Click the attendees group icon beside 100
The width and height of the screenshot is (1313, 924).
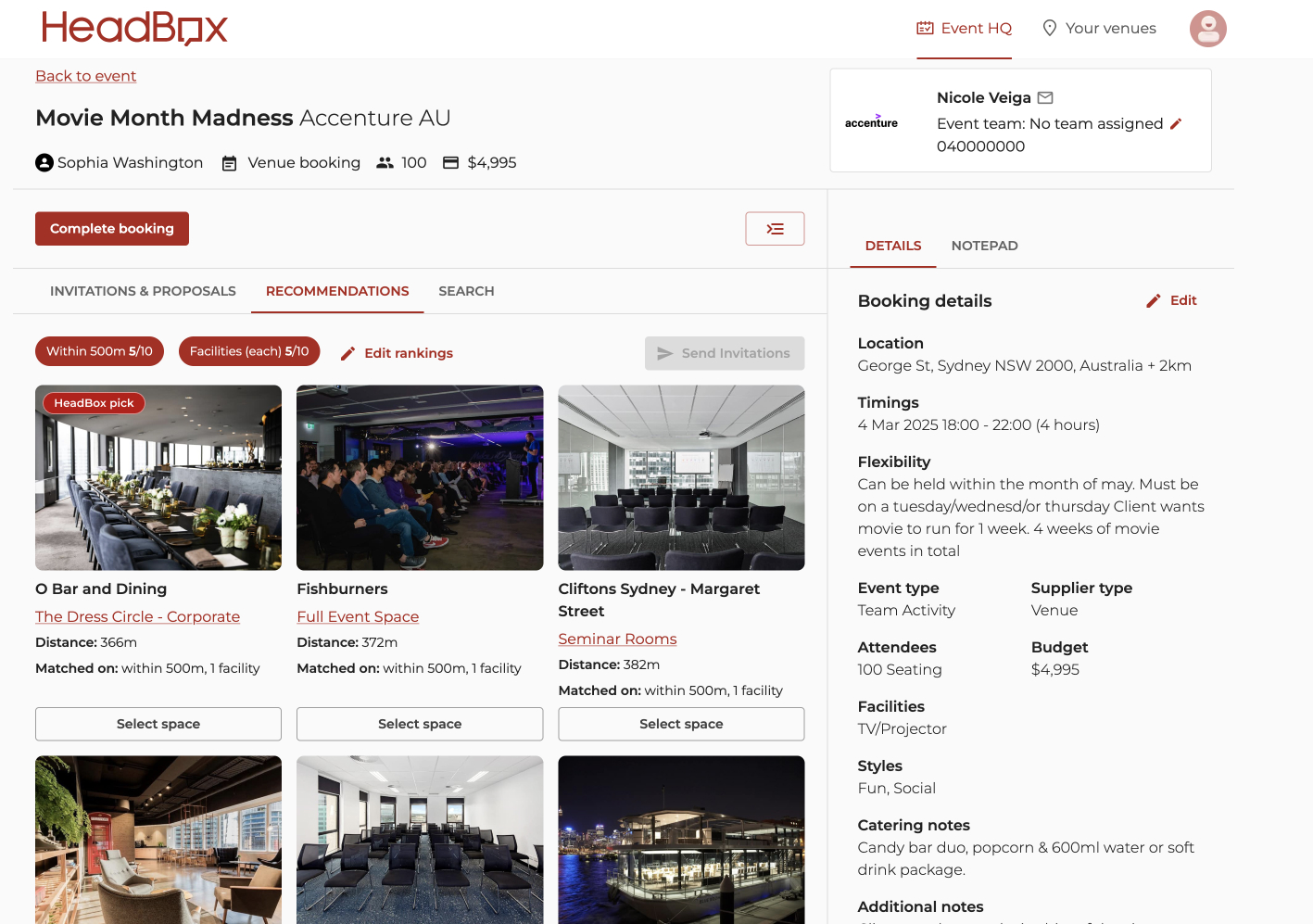(x=385, y=162)
